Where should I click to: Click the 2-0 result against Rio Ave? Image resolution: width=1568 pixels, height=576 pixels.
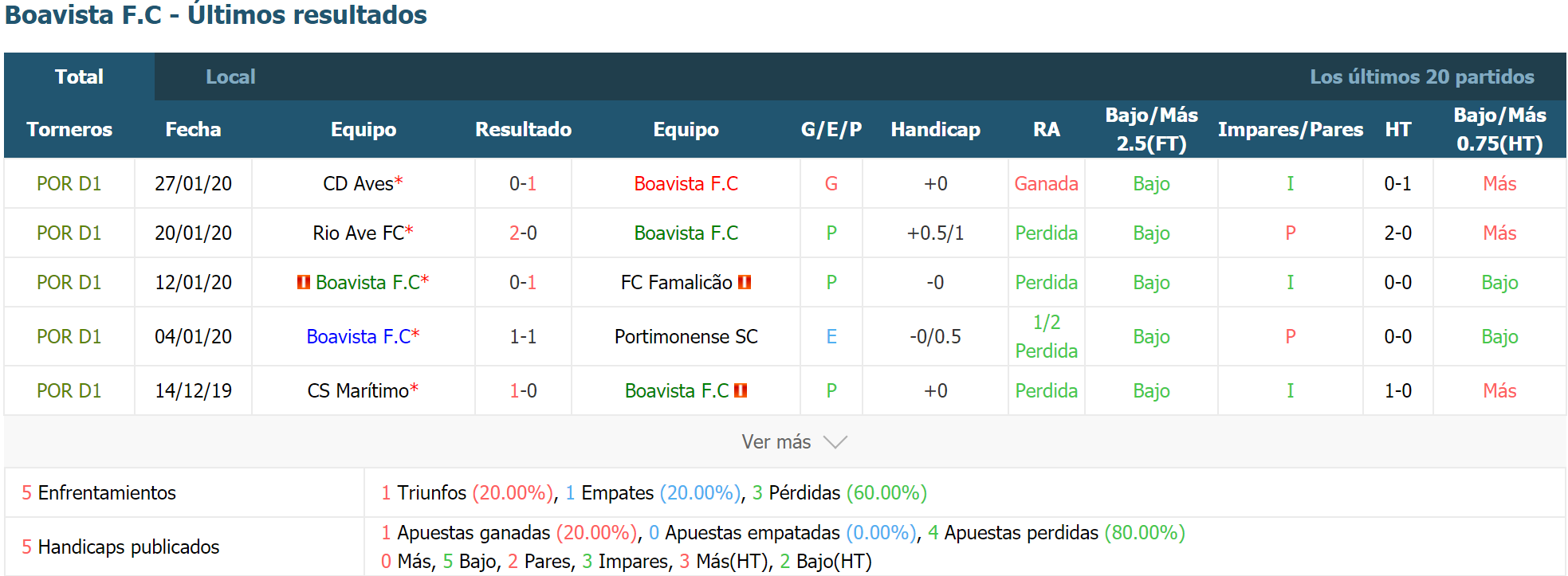[x=523, y=233]
